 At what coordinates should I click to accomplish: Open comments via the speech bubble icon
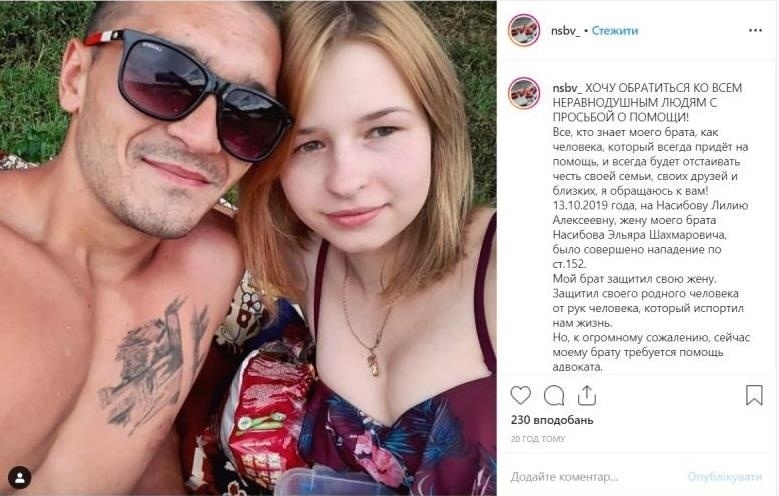553,396
